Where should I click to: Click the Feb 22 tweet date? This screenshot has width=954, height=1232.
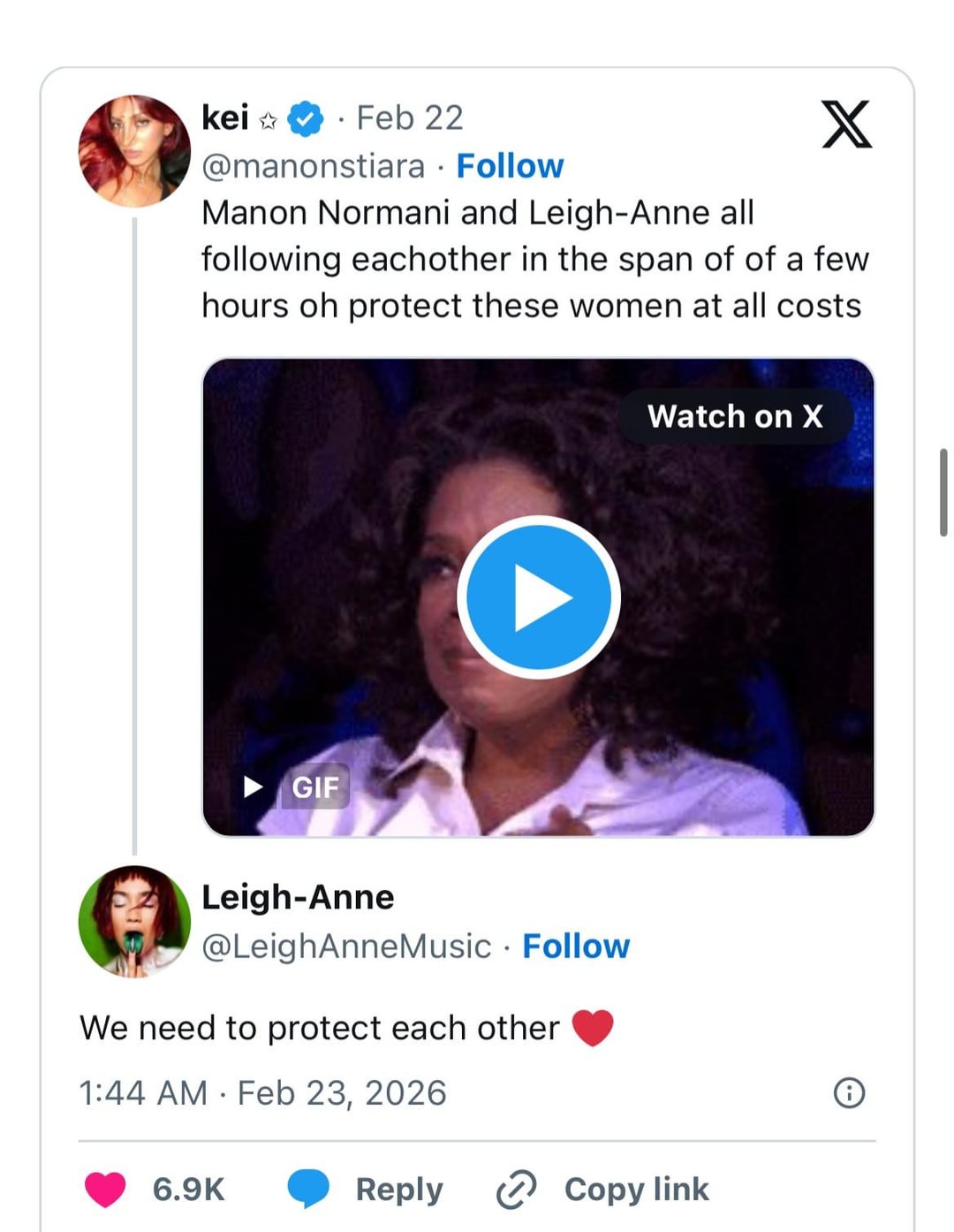409,118
